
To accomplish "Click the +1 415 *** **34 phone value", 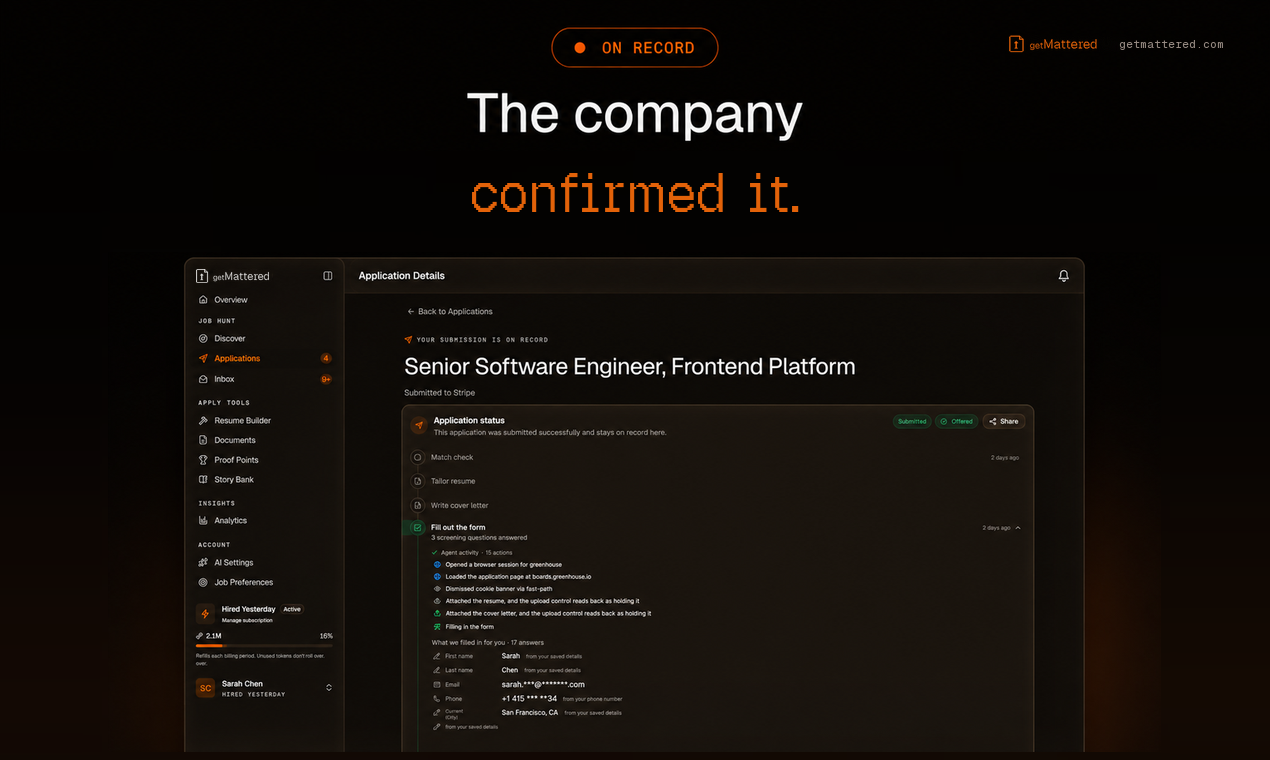I will click(529, 699).
